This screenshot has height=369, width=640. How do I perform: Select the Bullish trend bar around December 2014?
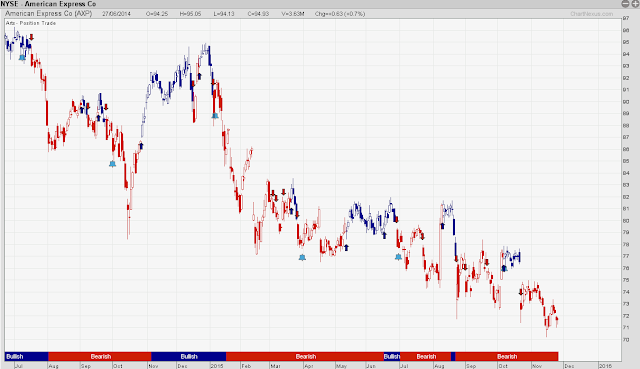[x=189, y=356]
